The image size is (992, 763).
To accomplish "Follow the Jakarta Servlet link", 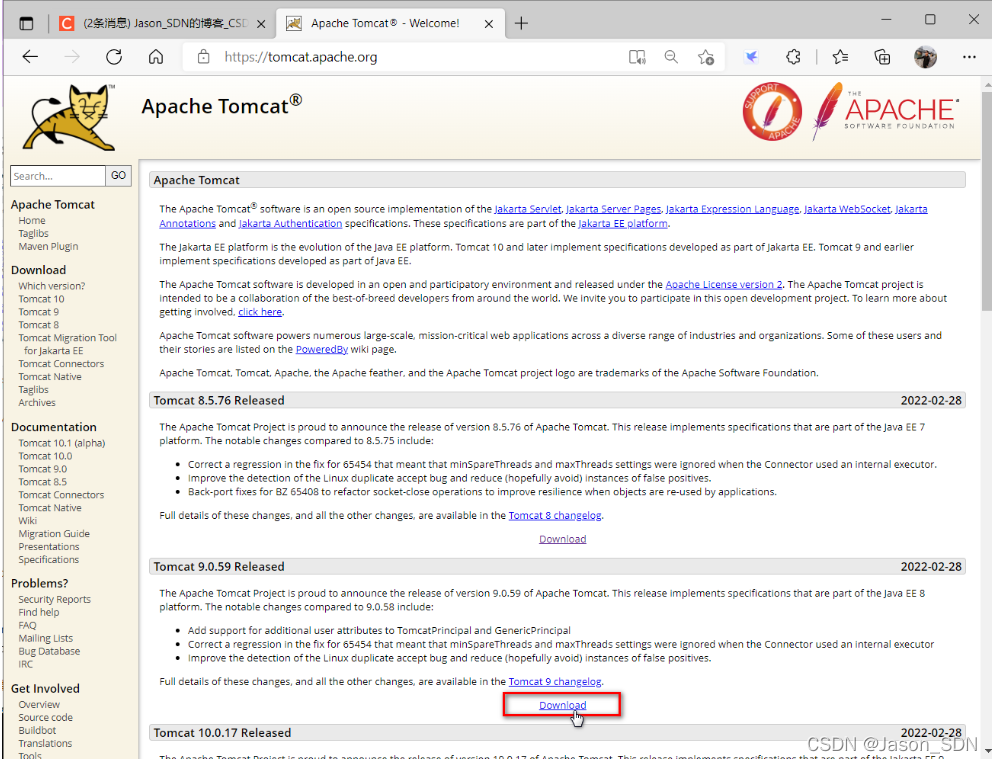I will pyautogui.click(x=528, y=209).
